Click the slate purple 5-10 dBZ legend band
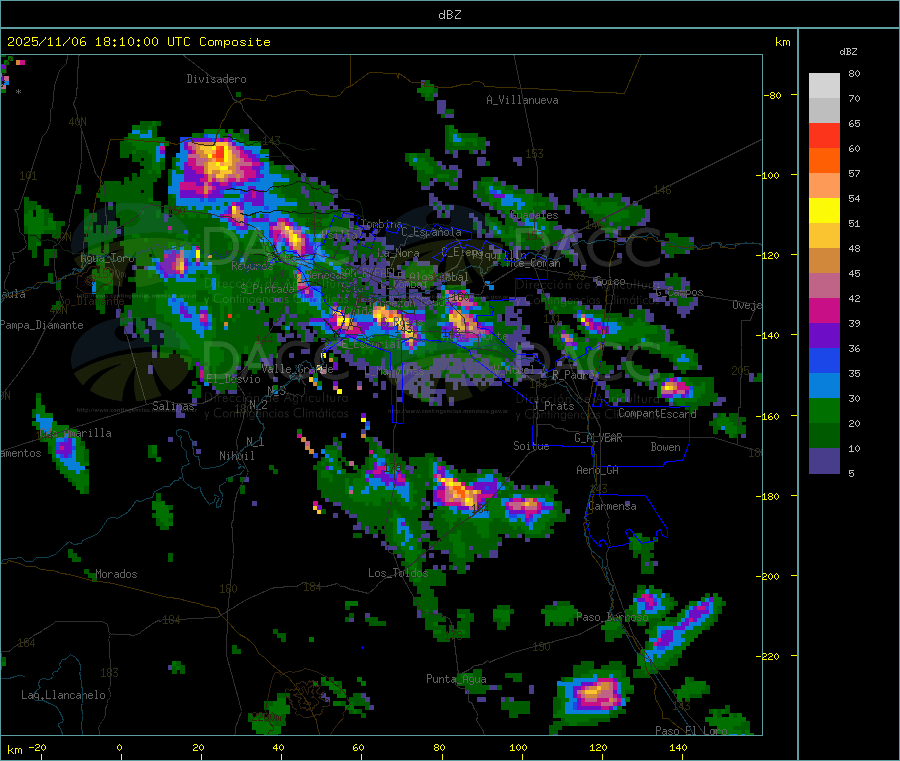The image size is (900, 761). [824, 461]
